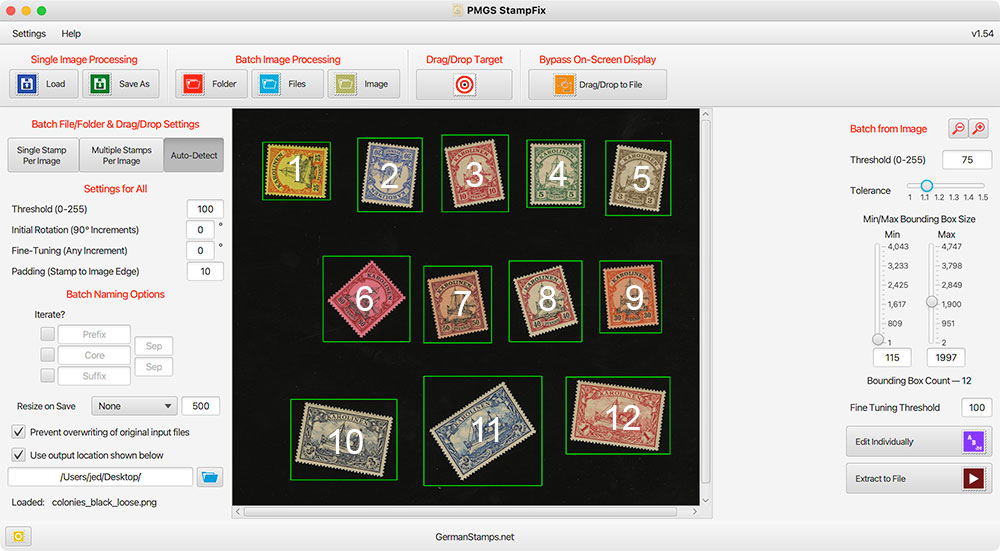Image resolution: width=1000 pixels, height=551 pixels.
Task: Click the zoom out magnifier icon
Action: coord(958,128)
